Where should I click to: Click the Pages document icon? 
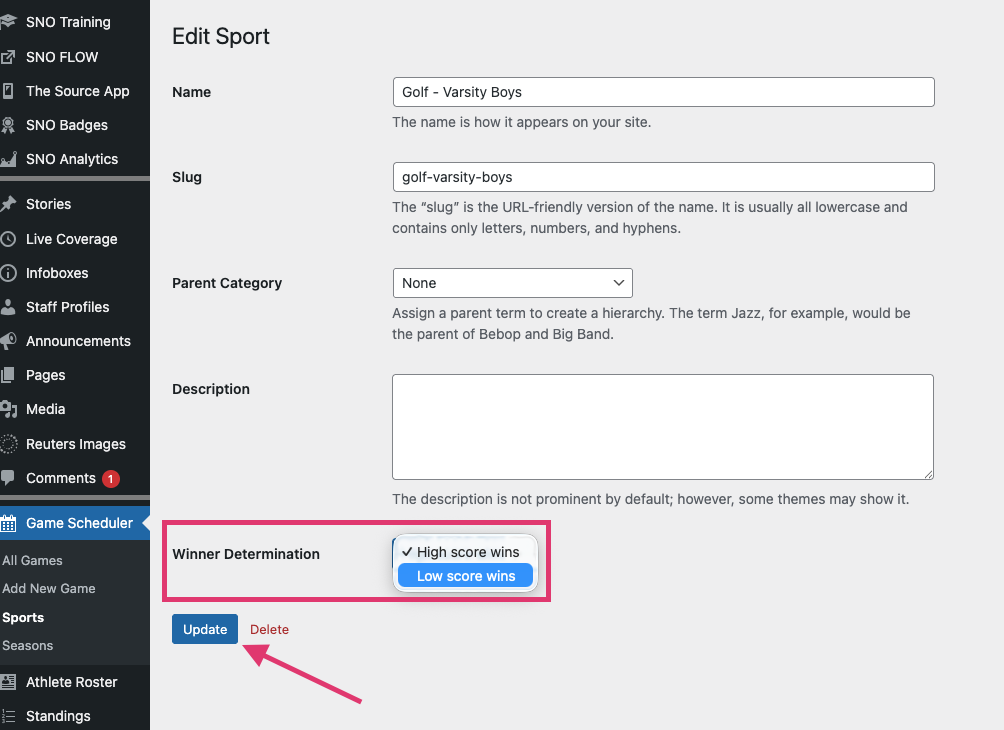coord(8,375)
